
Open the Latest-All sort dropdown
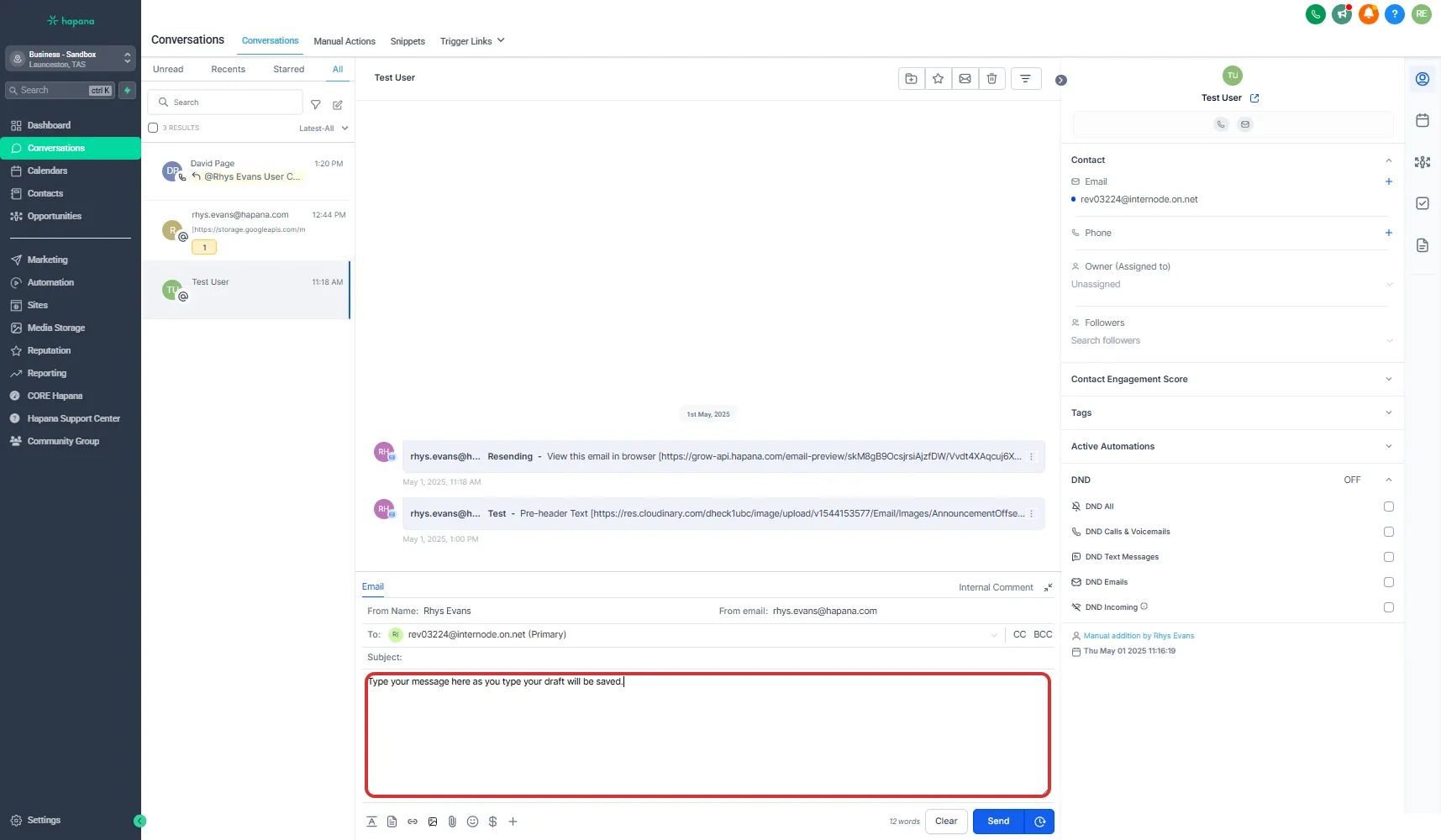[323, 129]
